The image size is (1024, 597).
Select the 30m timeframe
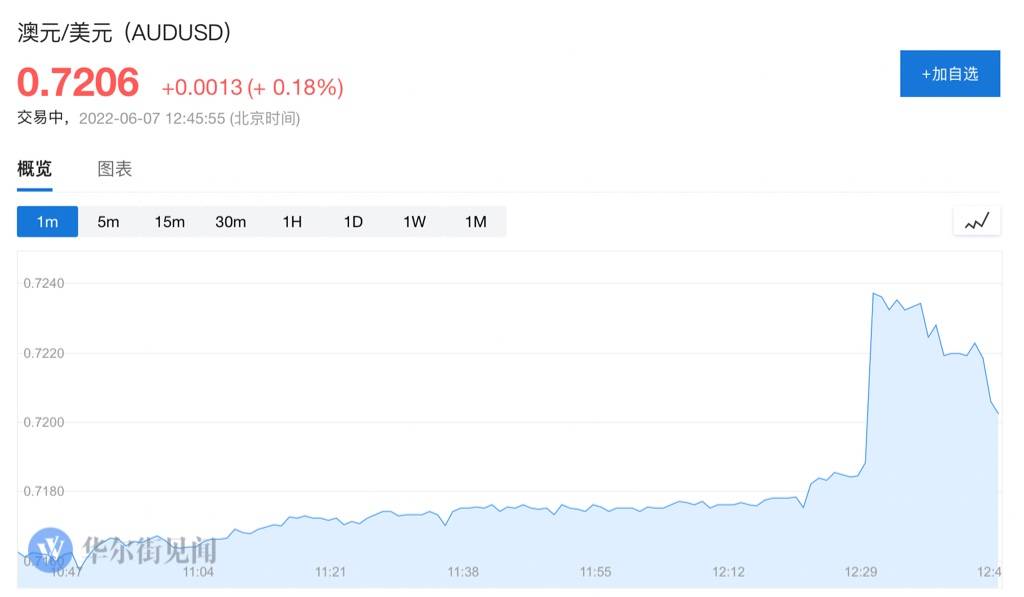[x=231, y=222]
